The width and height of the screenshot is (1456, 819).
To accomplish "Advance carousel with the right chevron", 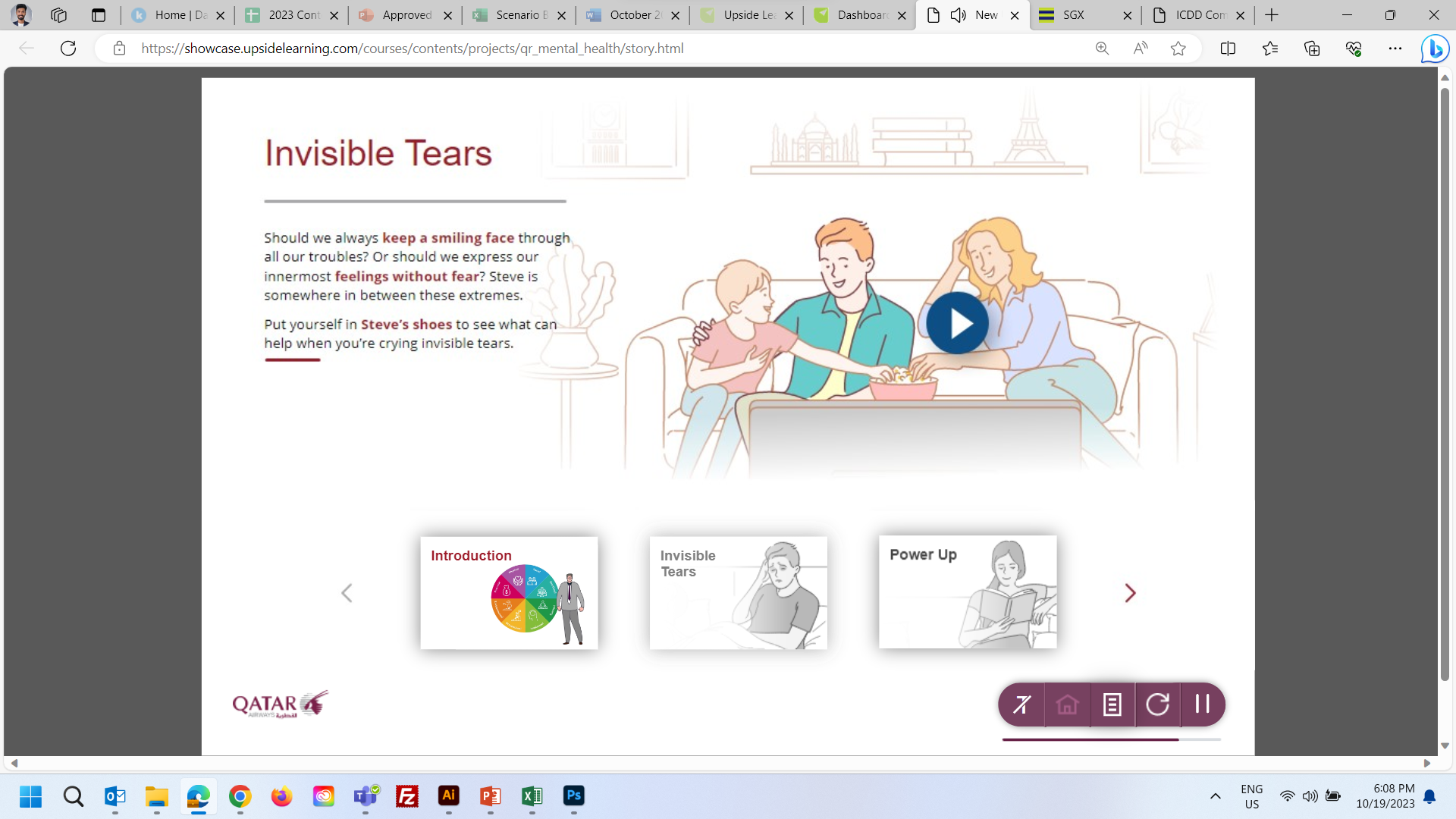I will pyautogui.click(x=1129, y=593).
